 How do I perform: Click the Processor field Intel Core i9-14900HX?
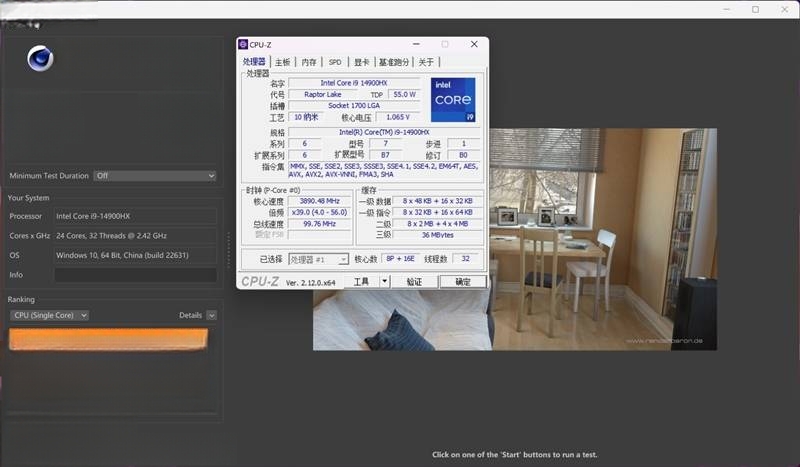tap(136, 216)
